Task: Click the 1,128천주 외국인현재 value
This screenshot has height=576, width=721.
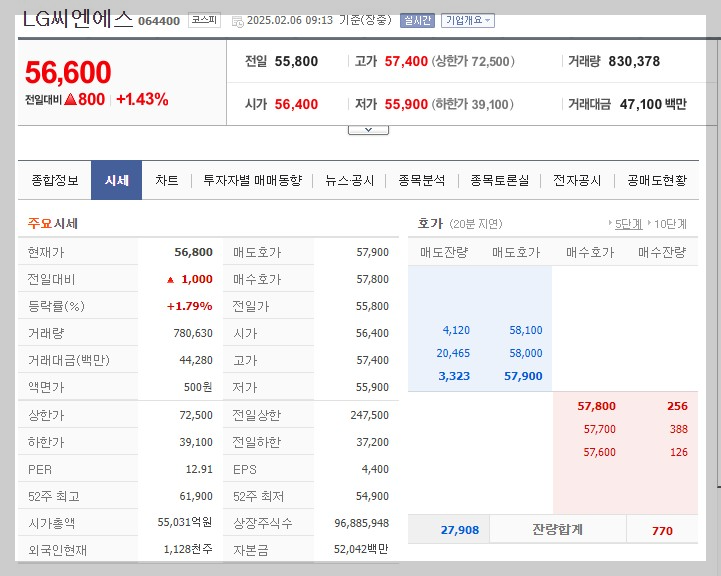Action: click(x=188, y=549)
